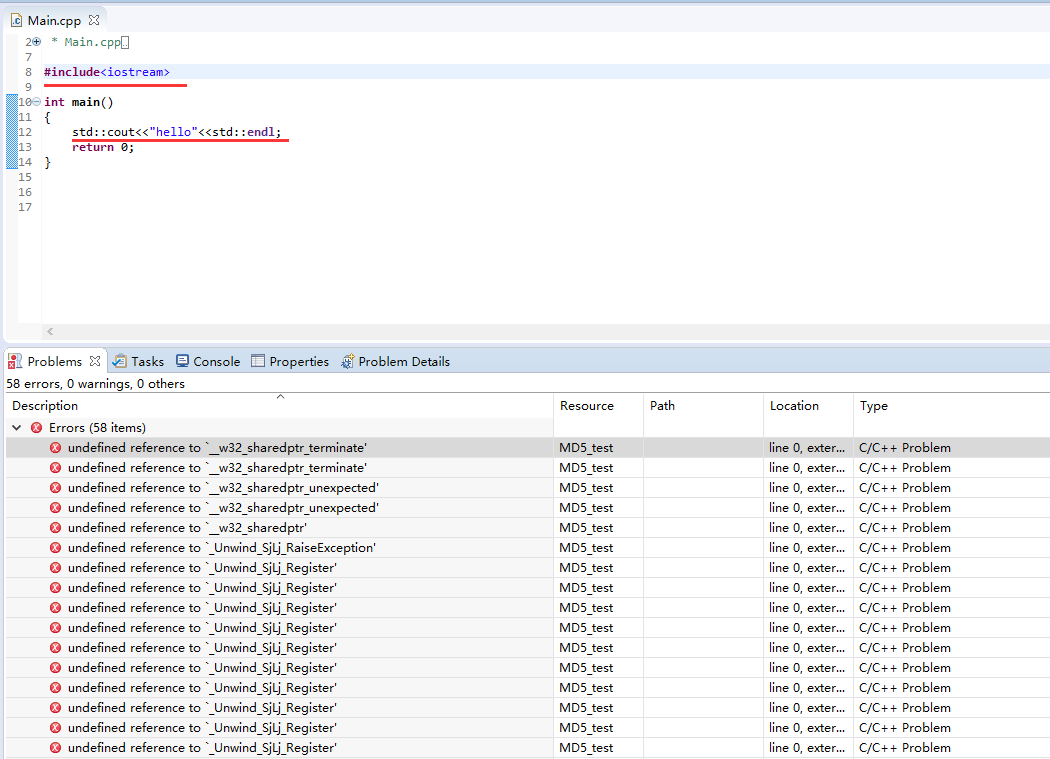The width and height of the screenshot is (1050, 759).
Task: Click the std::cout hello code line
Action: pyautogui.click(x=177, y=132)
